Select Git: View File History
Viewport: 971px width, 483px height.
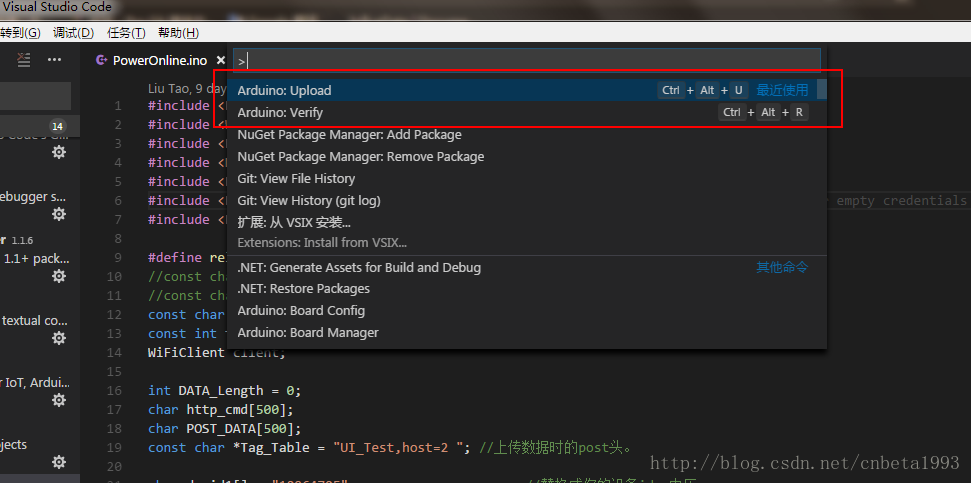(x=527, y=178)
